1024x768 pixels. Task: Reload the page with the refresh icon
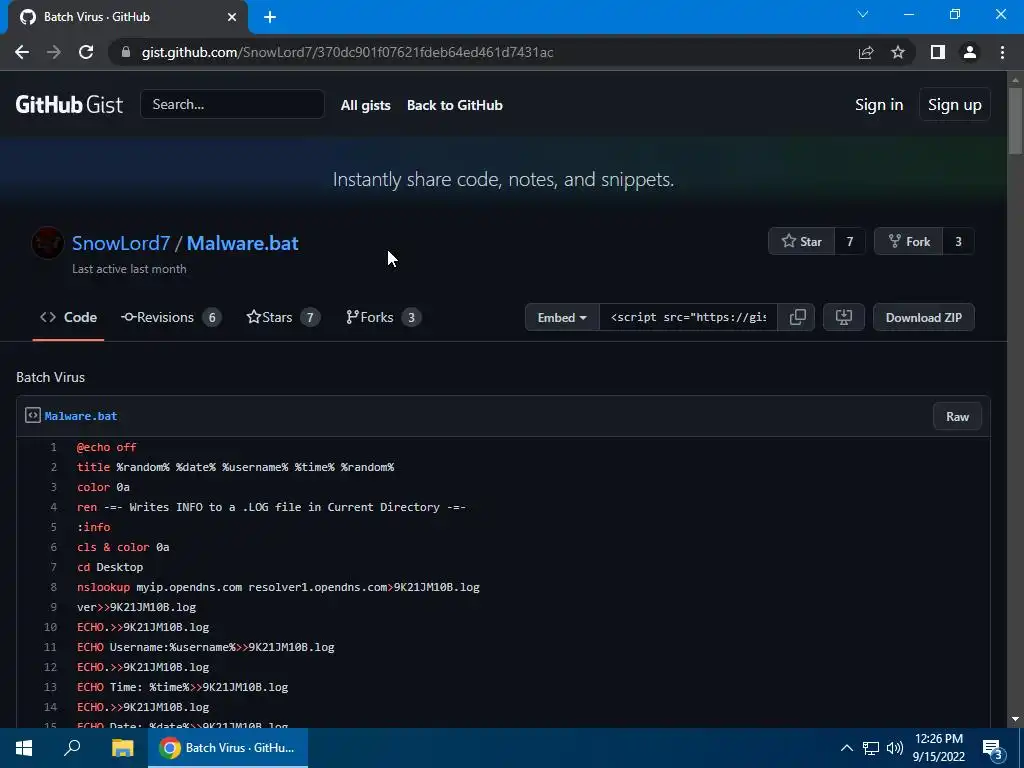[86, 52]
